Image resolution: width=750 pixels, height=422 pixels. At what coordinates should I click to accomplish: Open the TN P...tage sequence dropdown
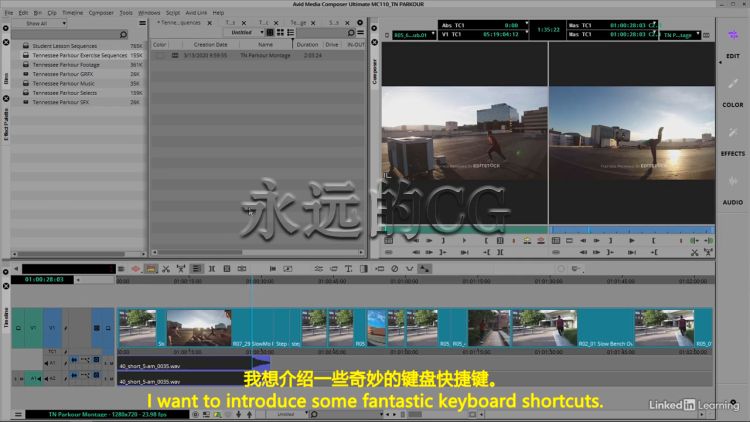coord(681,35)
